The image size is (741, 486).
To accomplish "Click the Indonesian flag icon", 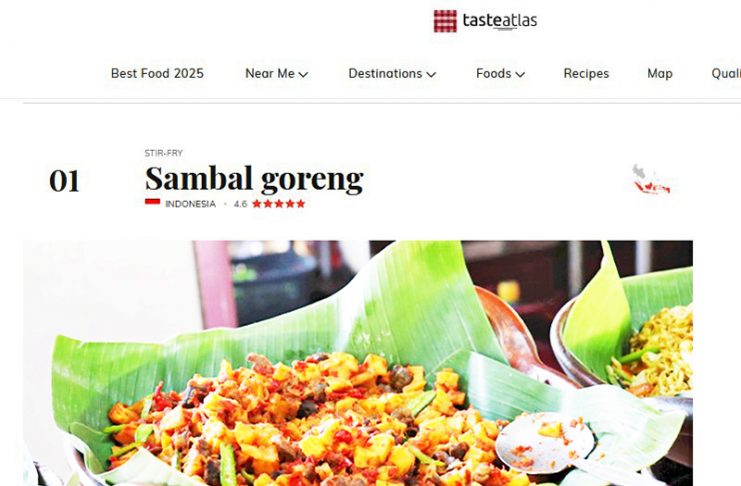I will [x=152, y=202].
